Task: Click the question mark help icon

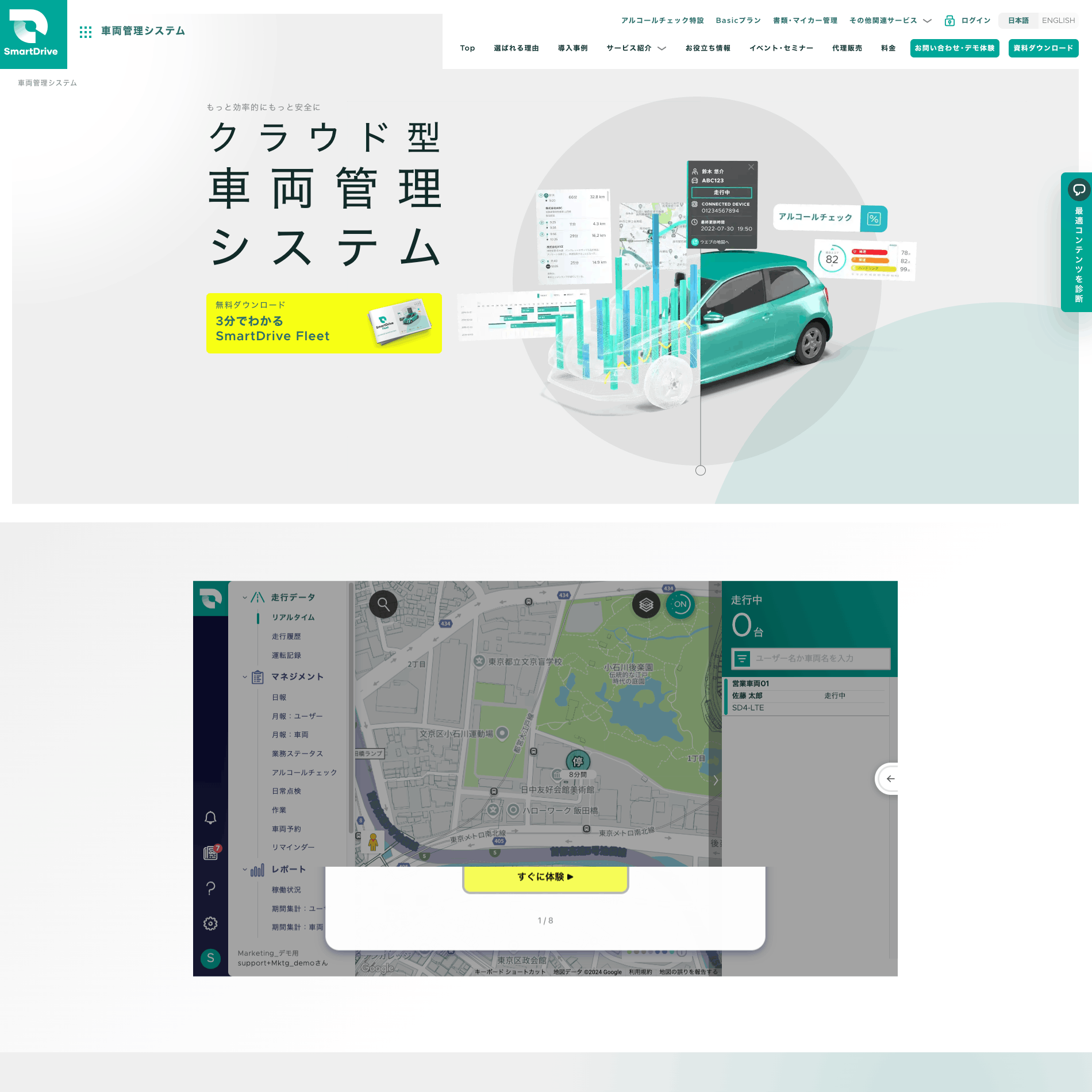Action: (210, 889)
